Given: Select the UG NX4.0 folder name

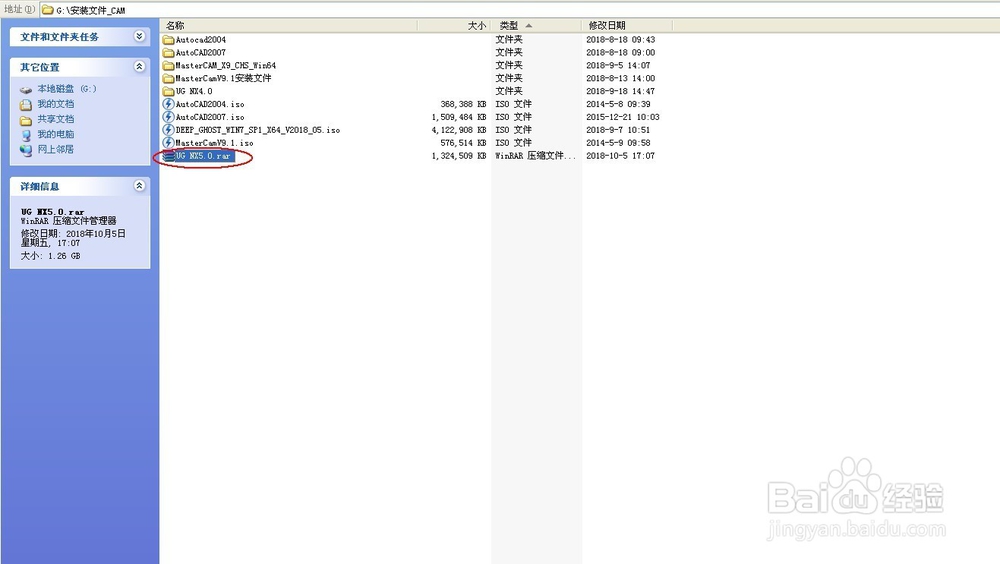Looking at the screenshot, I should [x=195, y=91].
